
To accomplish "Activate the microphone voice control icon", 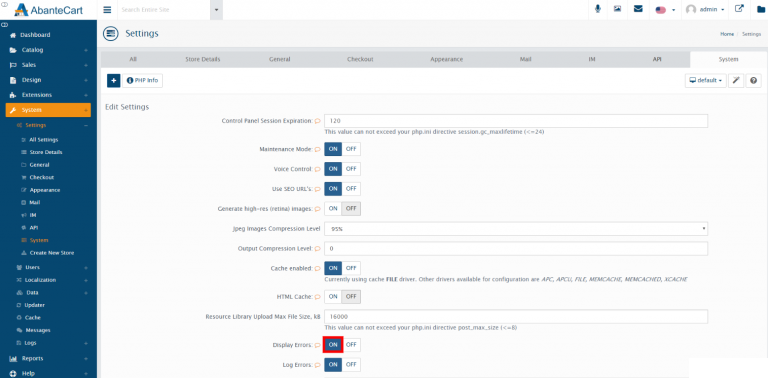I will point(598,9).
